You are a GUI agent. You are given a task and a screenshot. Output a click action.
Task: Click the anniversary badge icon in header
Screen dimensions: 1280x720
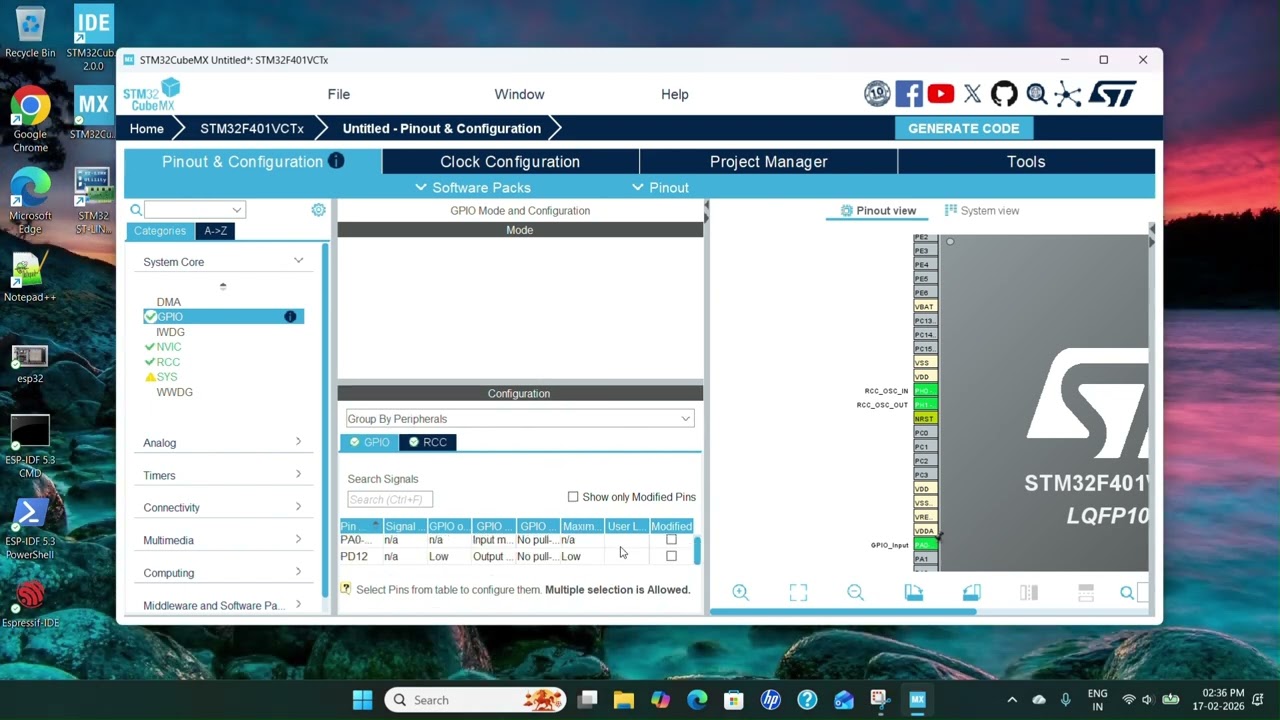877,94
